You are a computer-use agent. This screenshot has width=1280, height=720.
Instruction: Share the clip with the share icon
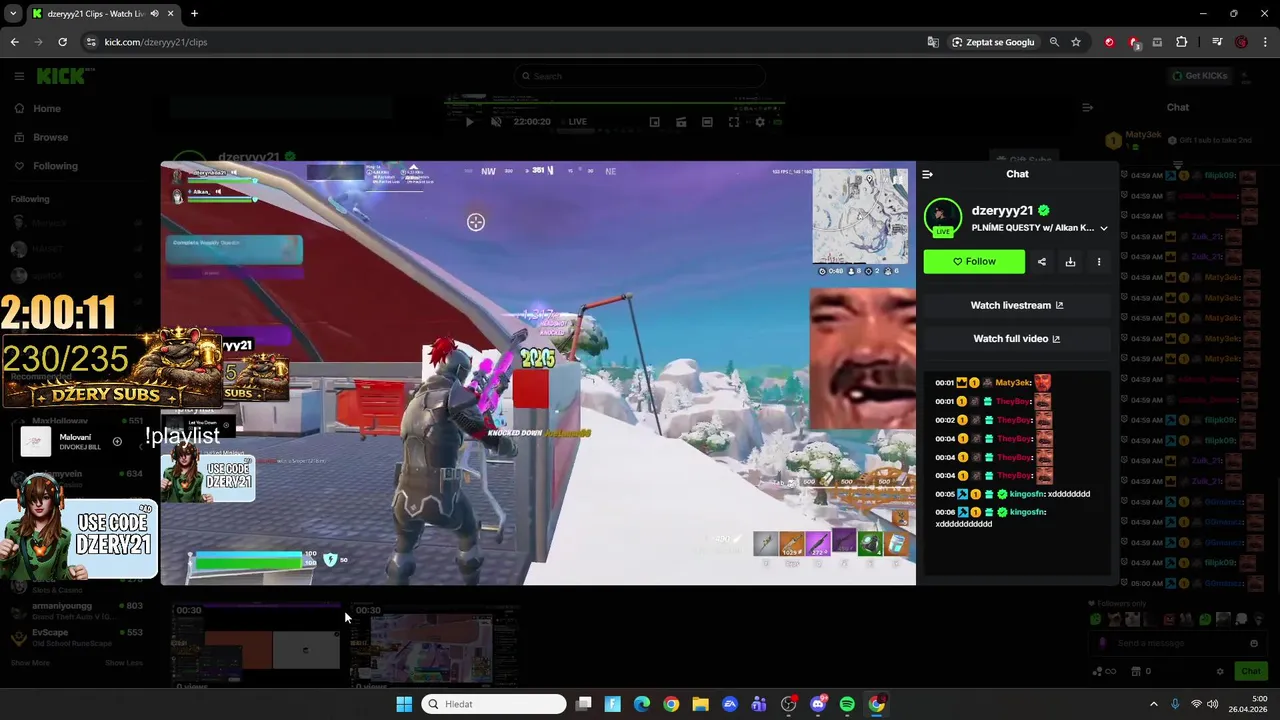point(1042,262)
